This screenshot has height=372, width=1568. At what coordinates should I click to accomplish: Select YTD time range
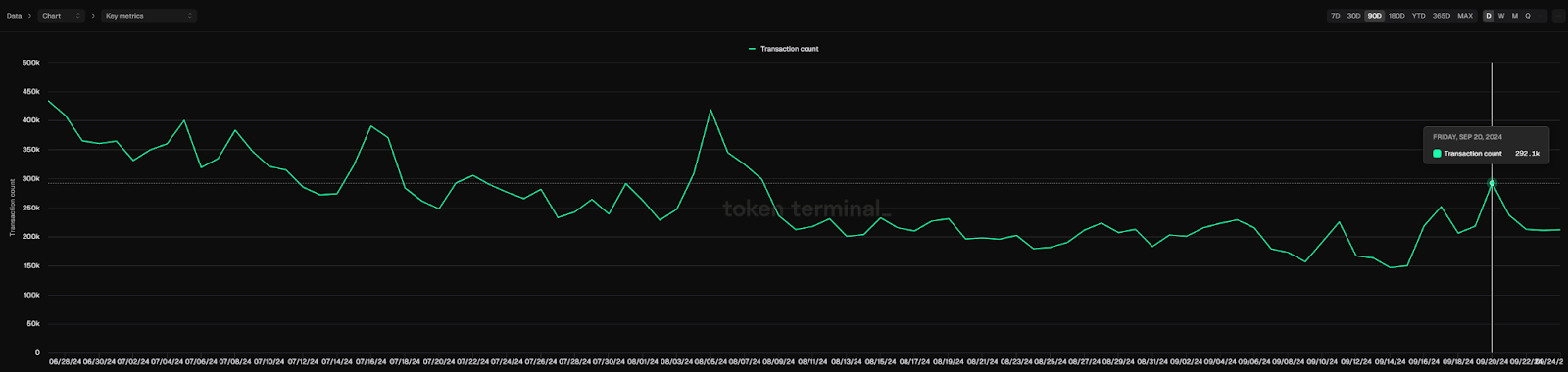1418,16
